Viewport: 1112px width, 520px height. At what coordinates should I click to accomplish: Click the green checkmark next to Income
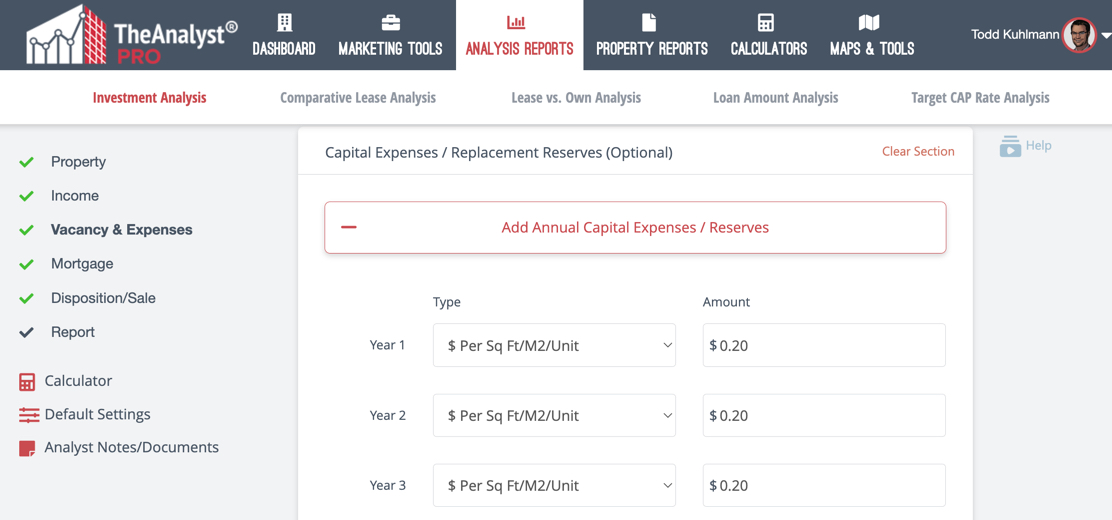coord(26,197)
